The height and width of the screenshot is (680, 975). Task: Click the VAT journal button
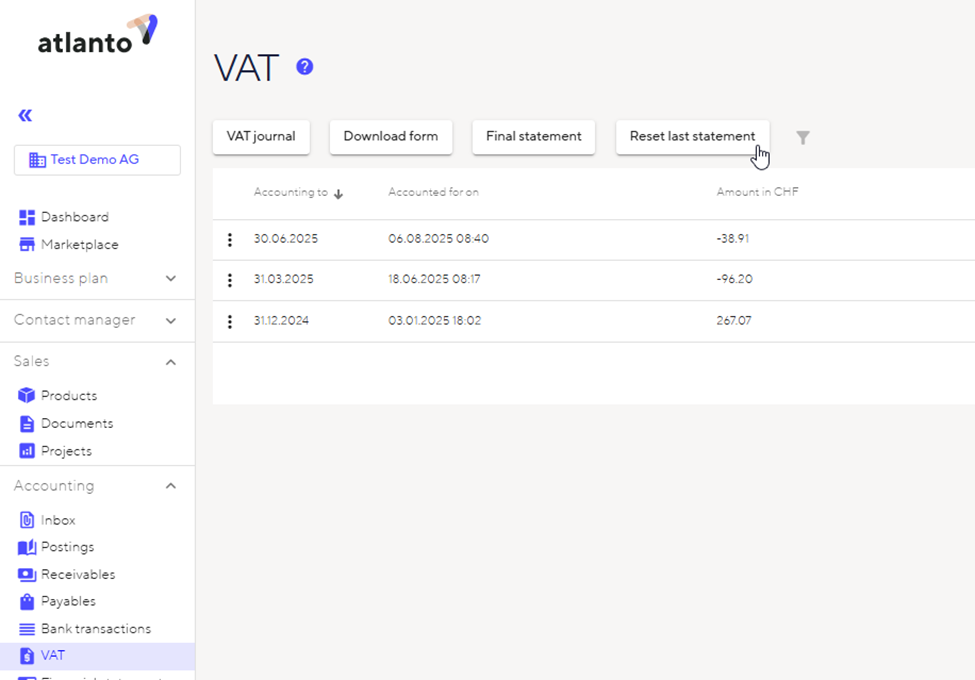coord(261,137)
